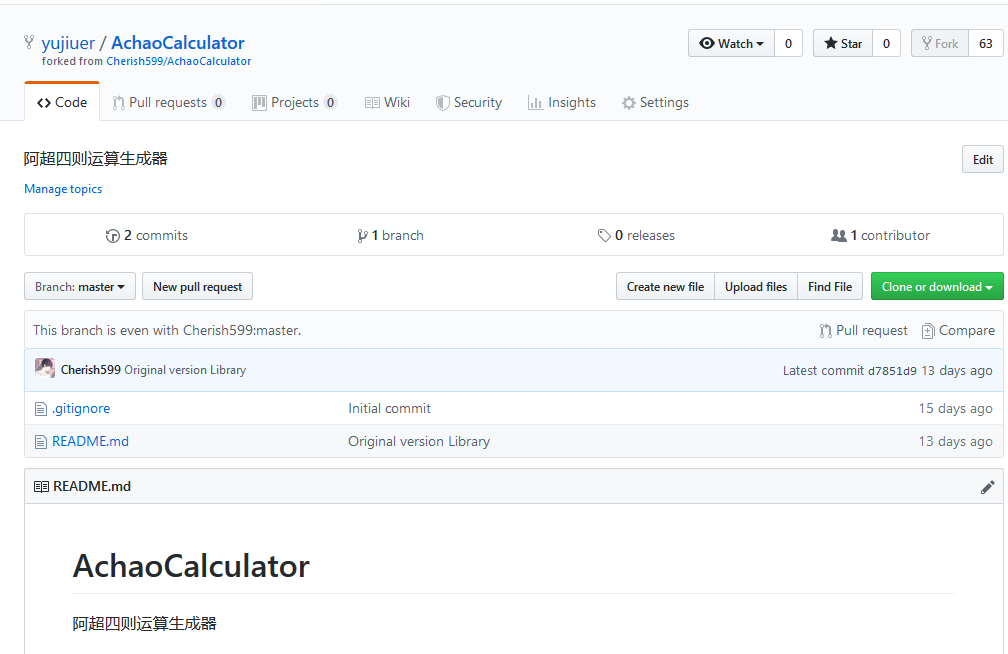Switch to the Insights tab
Viewport: 1008px width, 654px height.
pos(562,102)
